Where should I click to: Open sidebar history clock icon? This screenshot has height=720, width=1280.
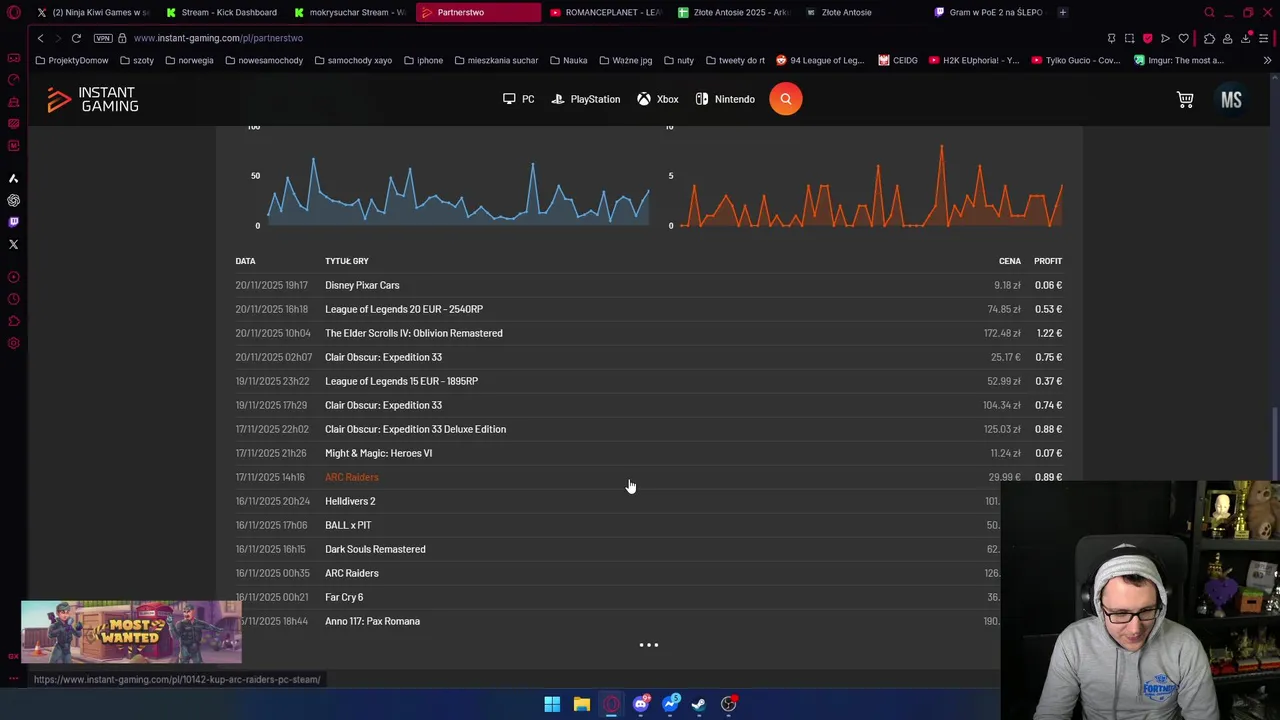pos(13,299)
